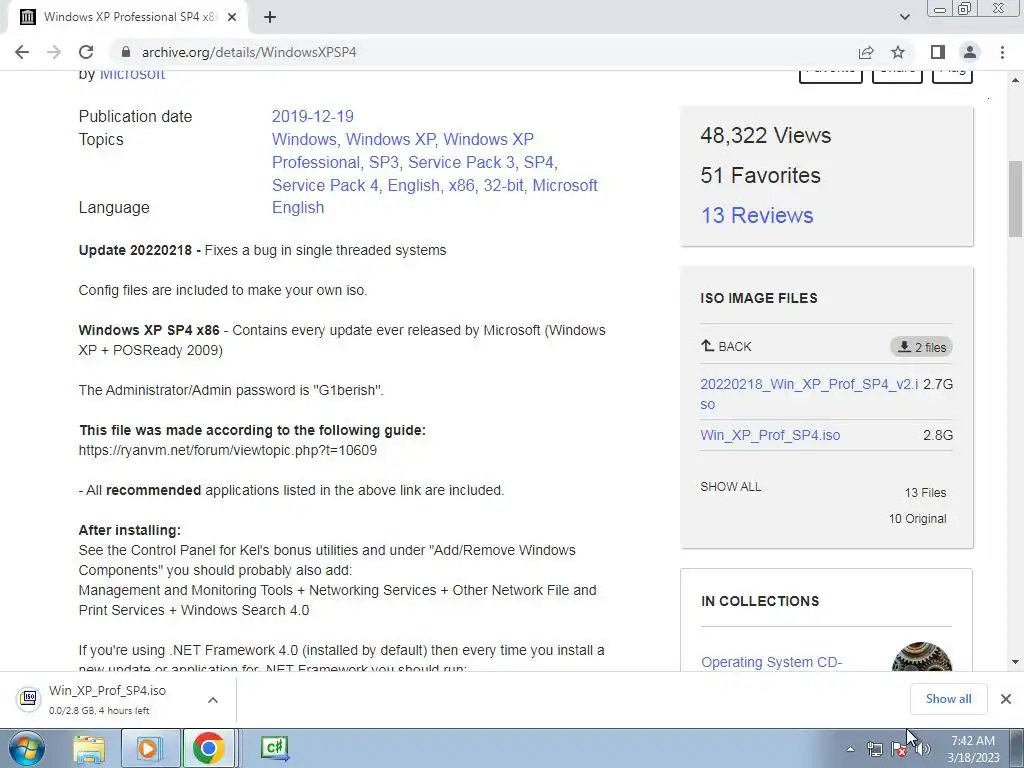Click the padlock site info icon
Screen dimensions: 1024x768
pyautogui.click(x=126, y=52)
